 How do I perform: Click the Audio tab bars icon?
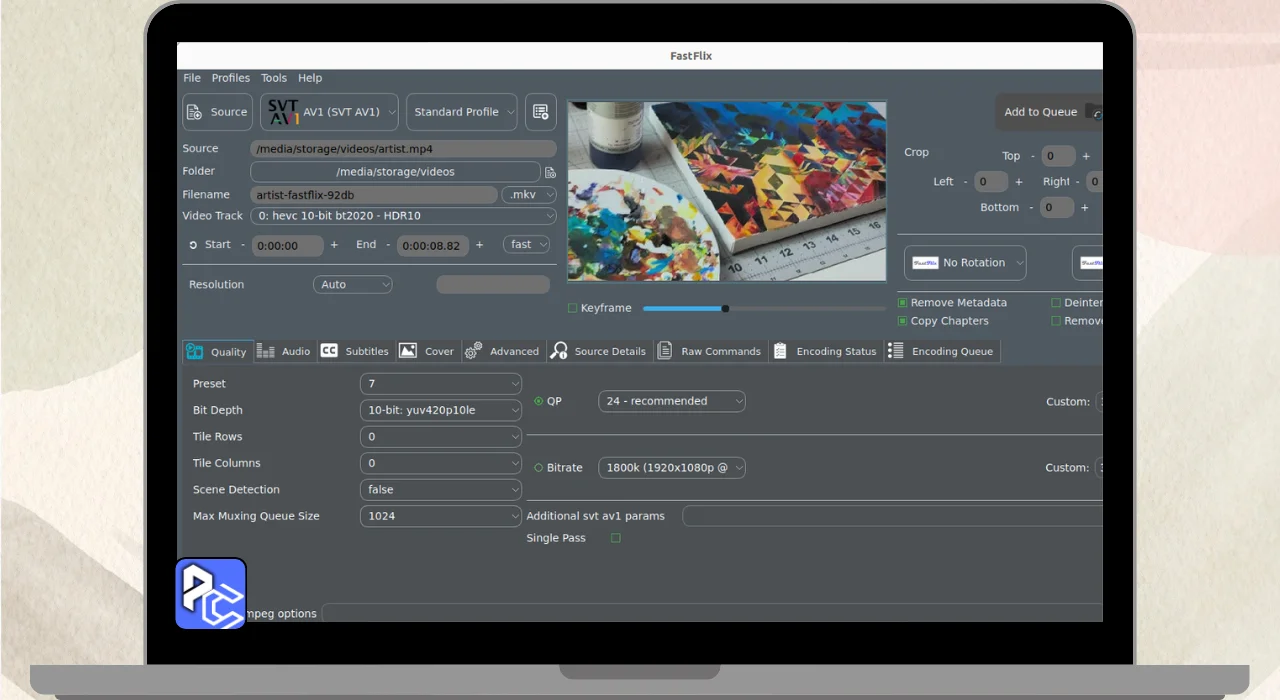pyautogui.click(x=266, y=351)
